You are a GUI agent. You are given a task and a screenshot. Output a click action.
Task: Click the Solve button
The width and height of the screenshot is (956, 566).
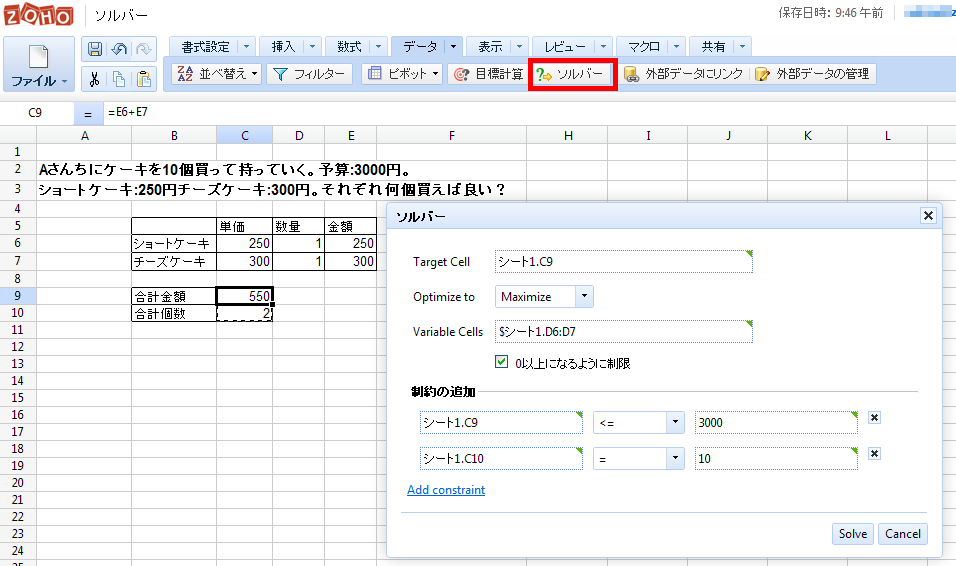852,534
